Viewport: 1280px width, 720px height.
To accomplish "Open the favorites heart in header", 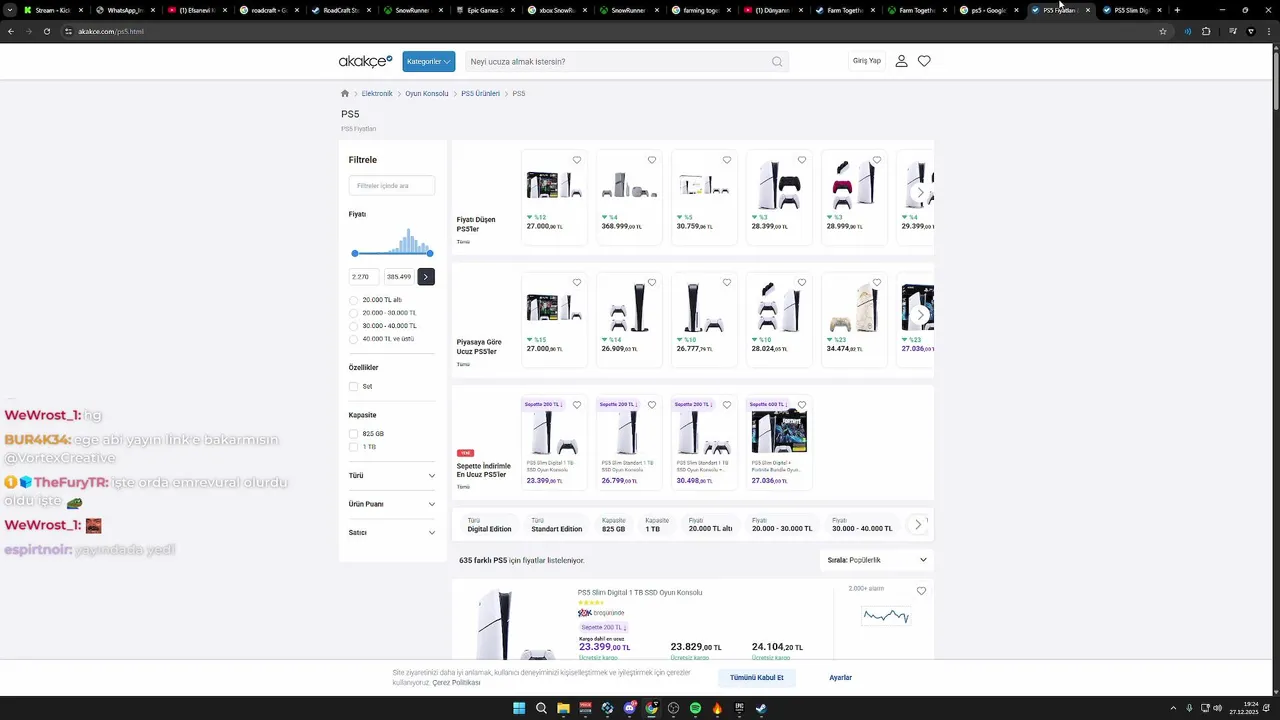I will tap(924, 61).
